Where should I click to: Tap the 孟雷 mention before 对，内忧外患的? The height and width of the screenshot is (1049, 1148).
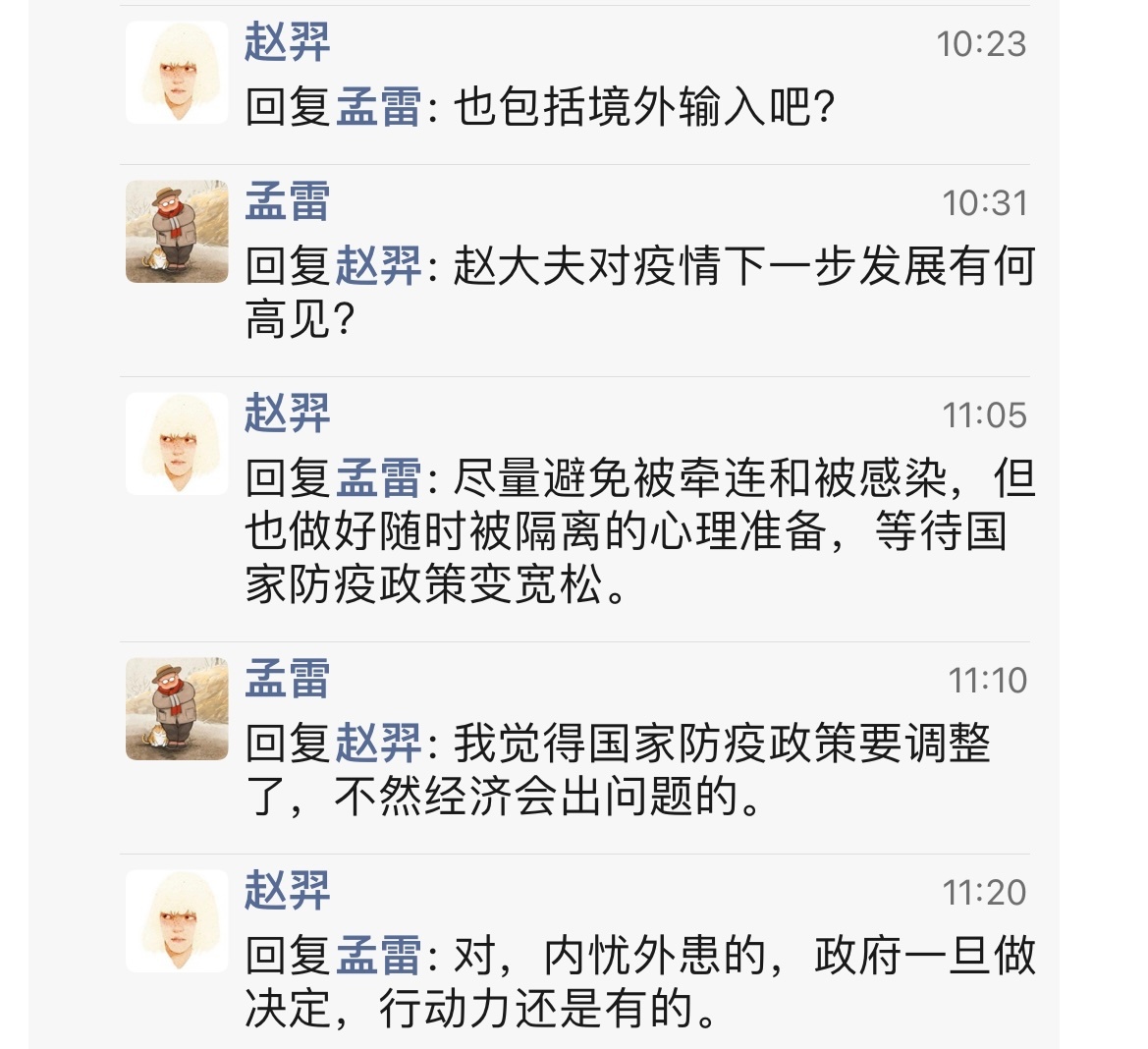tap(379, 956)
